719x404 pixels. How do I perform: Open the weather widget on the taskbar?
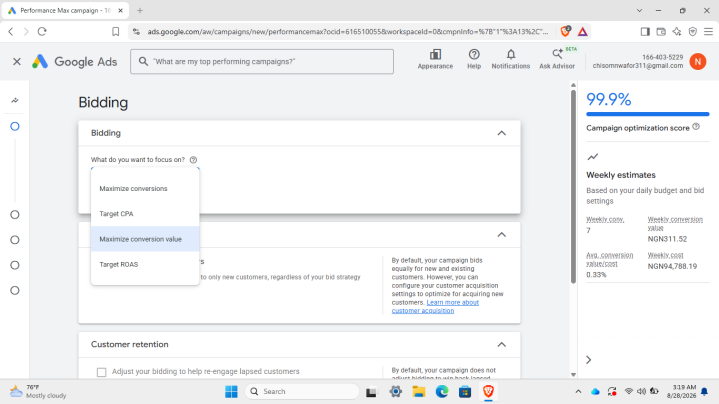[38, 392]
